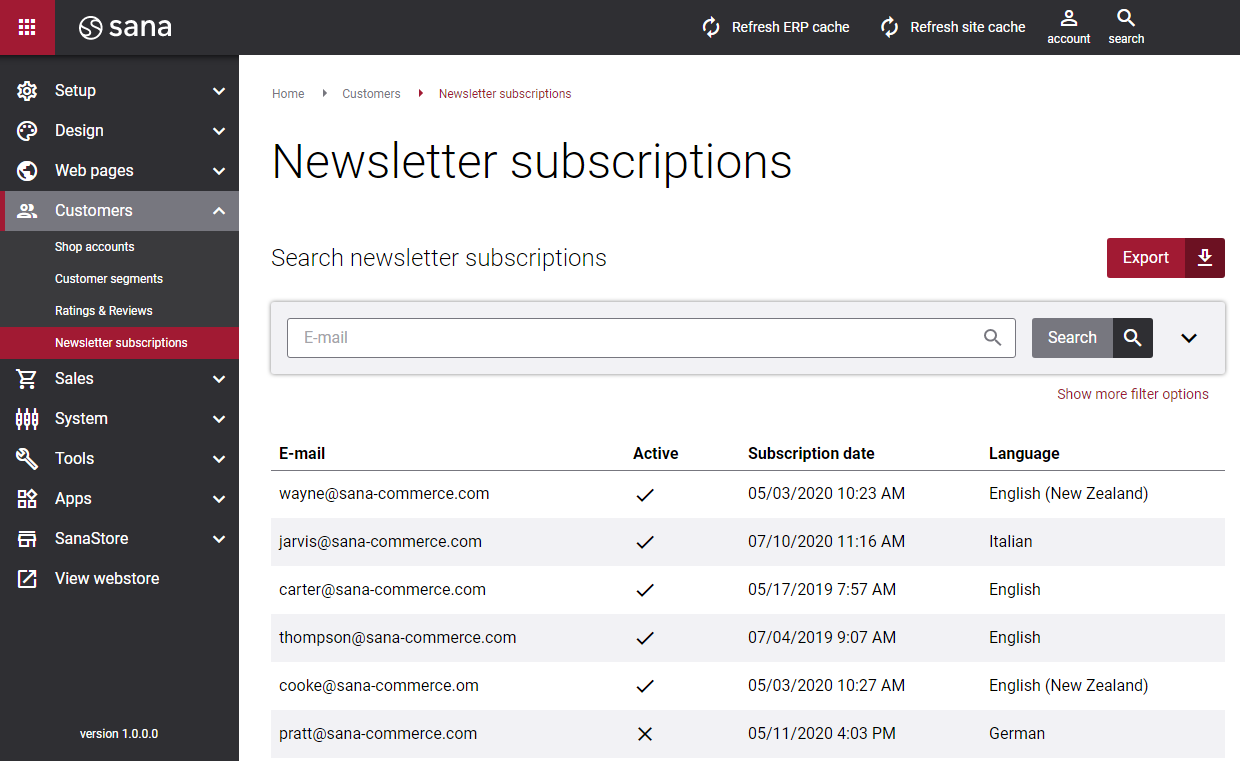The image size is (1240, 761).
Task: Click the Active column header
Action: click(x=656, y=454)
